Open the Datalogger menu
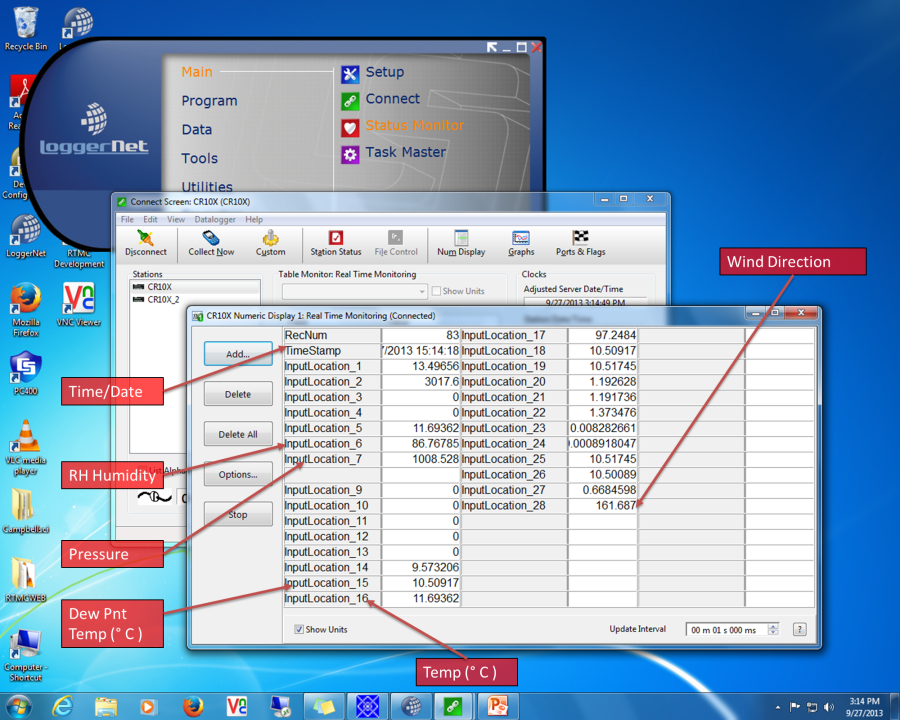 coord(215,219)
